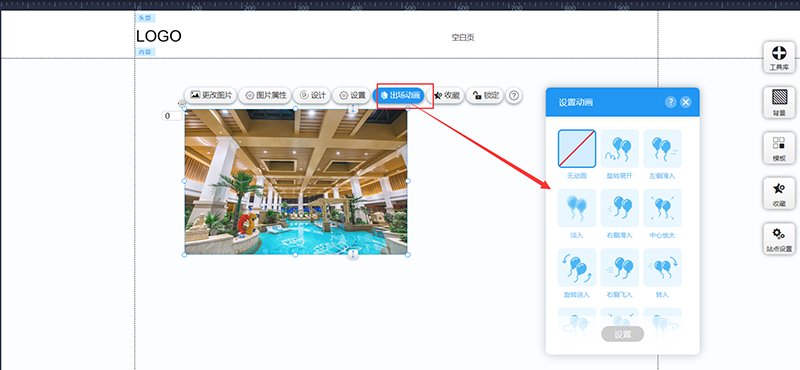800x370 pixels.
Task: Click the 设计 design button
Action: [312, 95]
